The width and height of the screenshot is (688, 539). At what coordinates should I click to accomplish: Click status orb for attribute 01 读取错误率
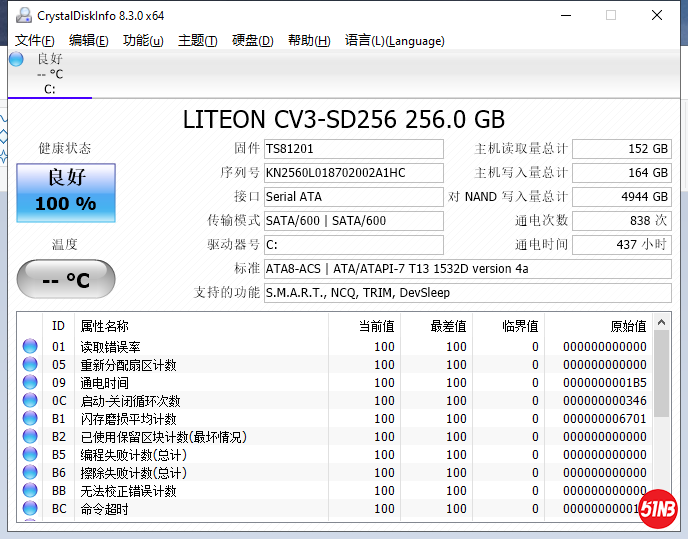tap(30, 347)
